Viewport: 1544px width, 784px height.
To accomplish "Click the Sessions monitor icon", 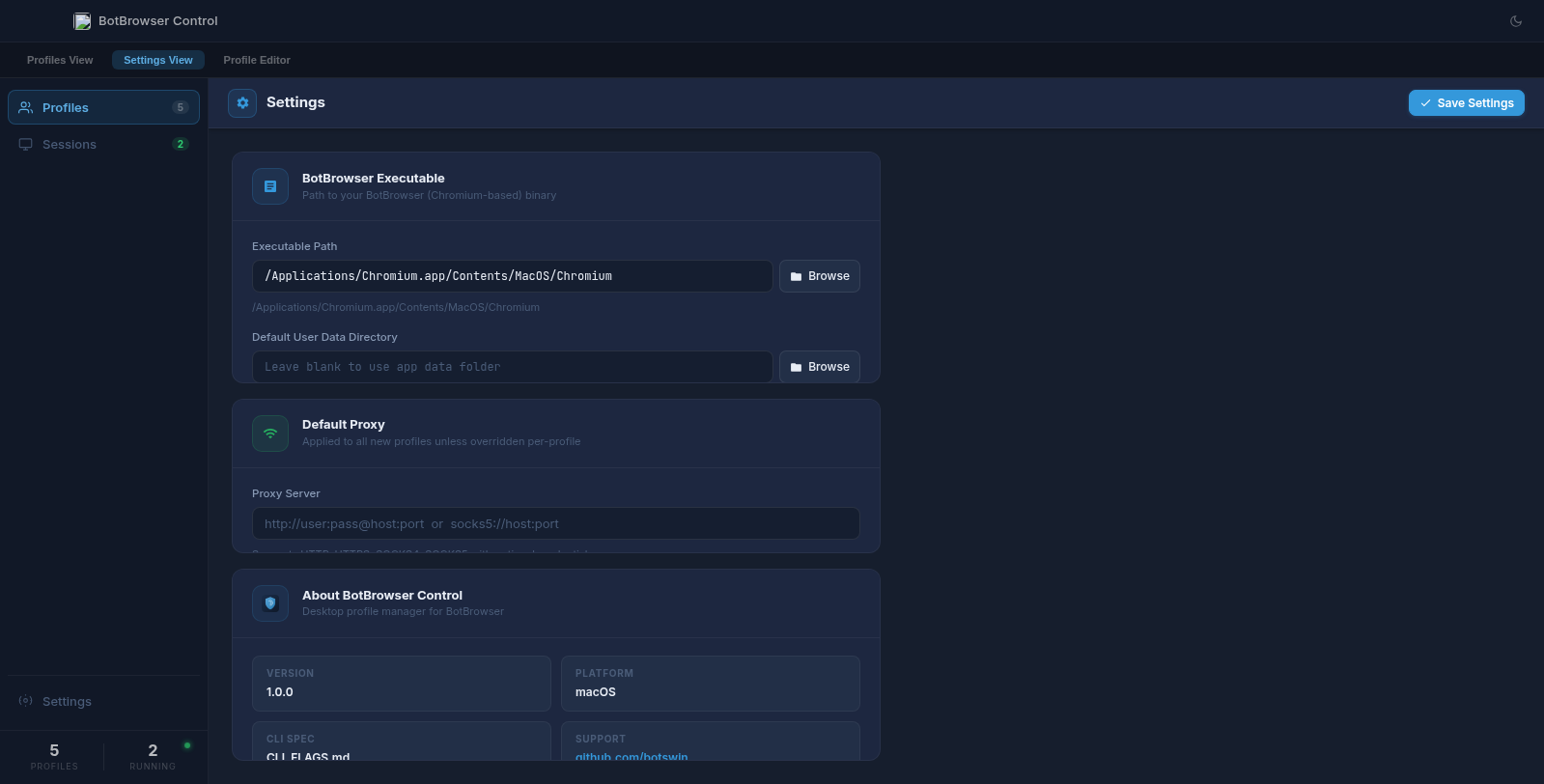I will [26, 144].
